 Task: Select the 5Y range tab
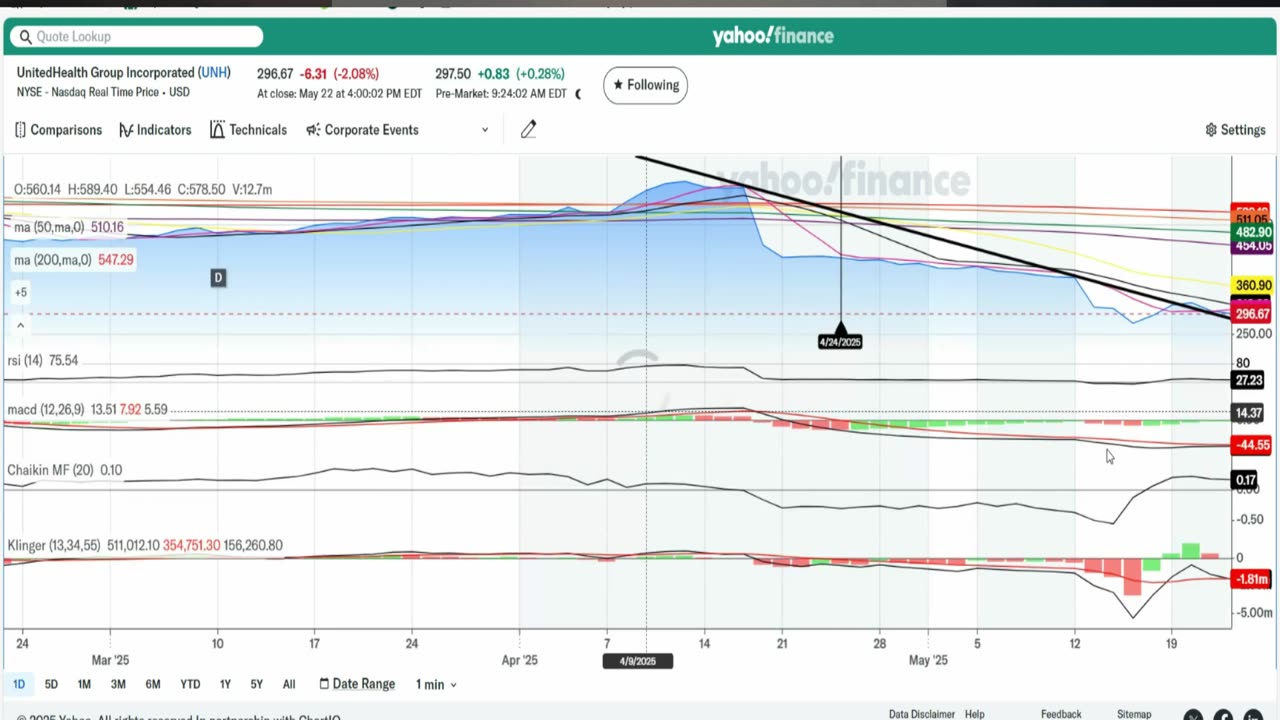(257, 684)
